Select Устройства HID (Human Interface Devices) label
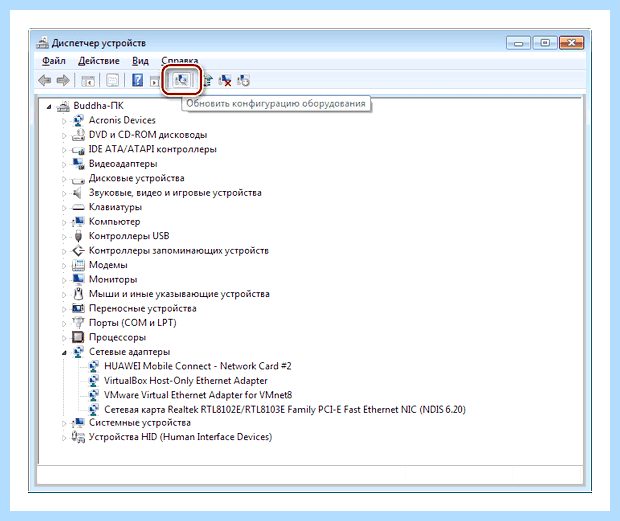The height and width of the screenshot is (521, 620). click(180, 437)
